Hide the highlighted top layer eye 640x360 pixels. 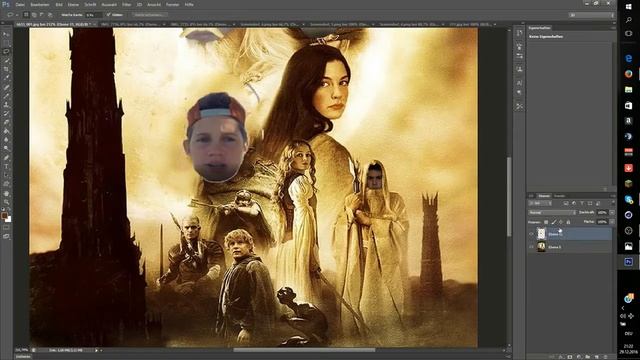[x=531, y=234]
